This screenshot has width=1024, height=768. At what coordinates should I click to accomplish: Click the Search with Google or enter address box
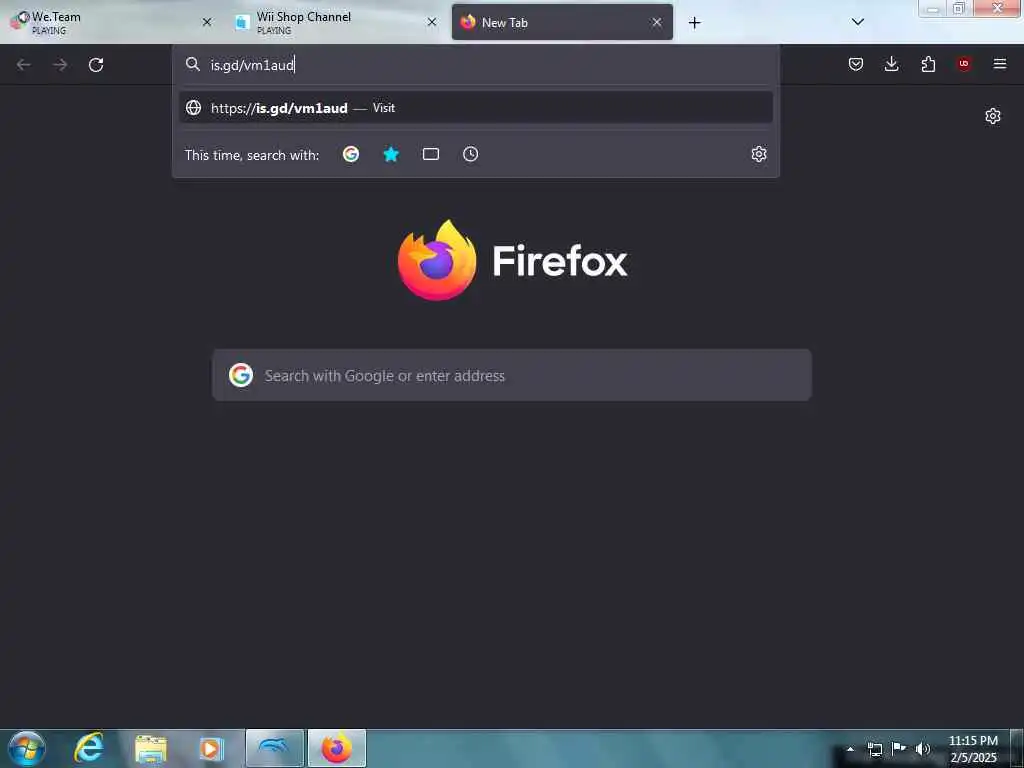pyautogui.click(x=512, y=375)
